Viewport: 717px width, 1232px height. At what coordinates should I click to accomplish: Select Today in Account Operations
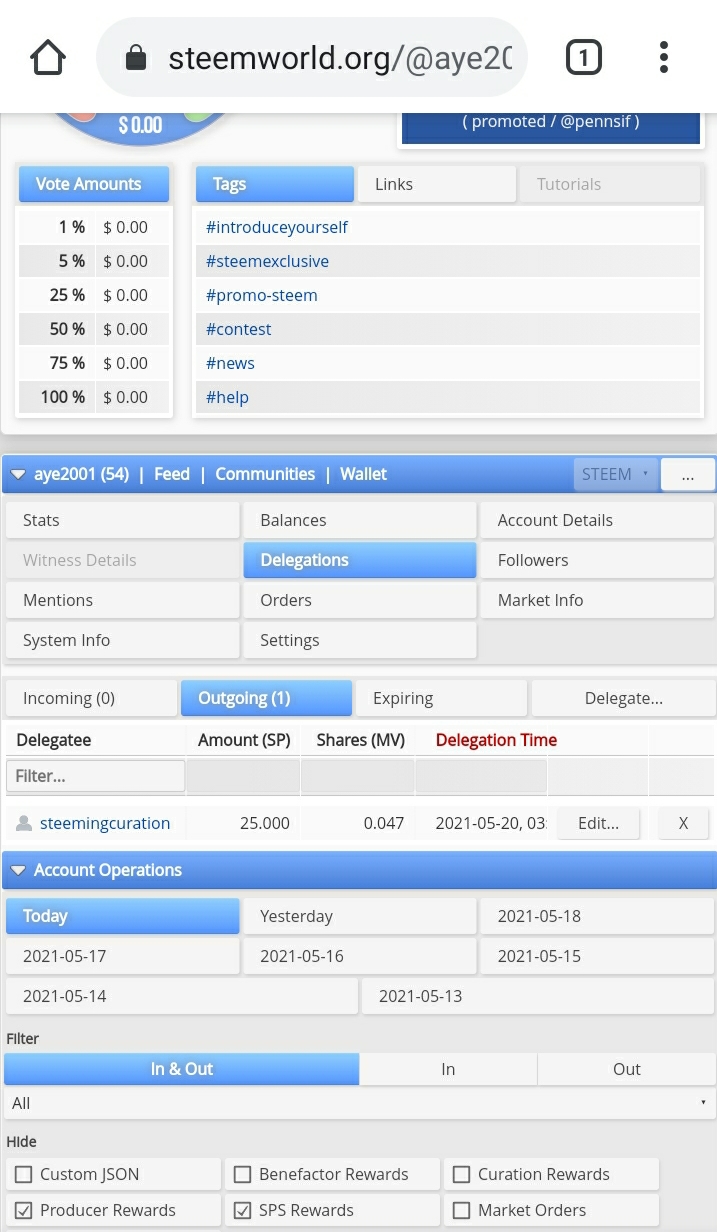point(122,916)
